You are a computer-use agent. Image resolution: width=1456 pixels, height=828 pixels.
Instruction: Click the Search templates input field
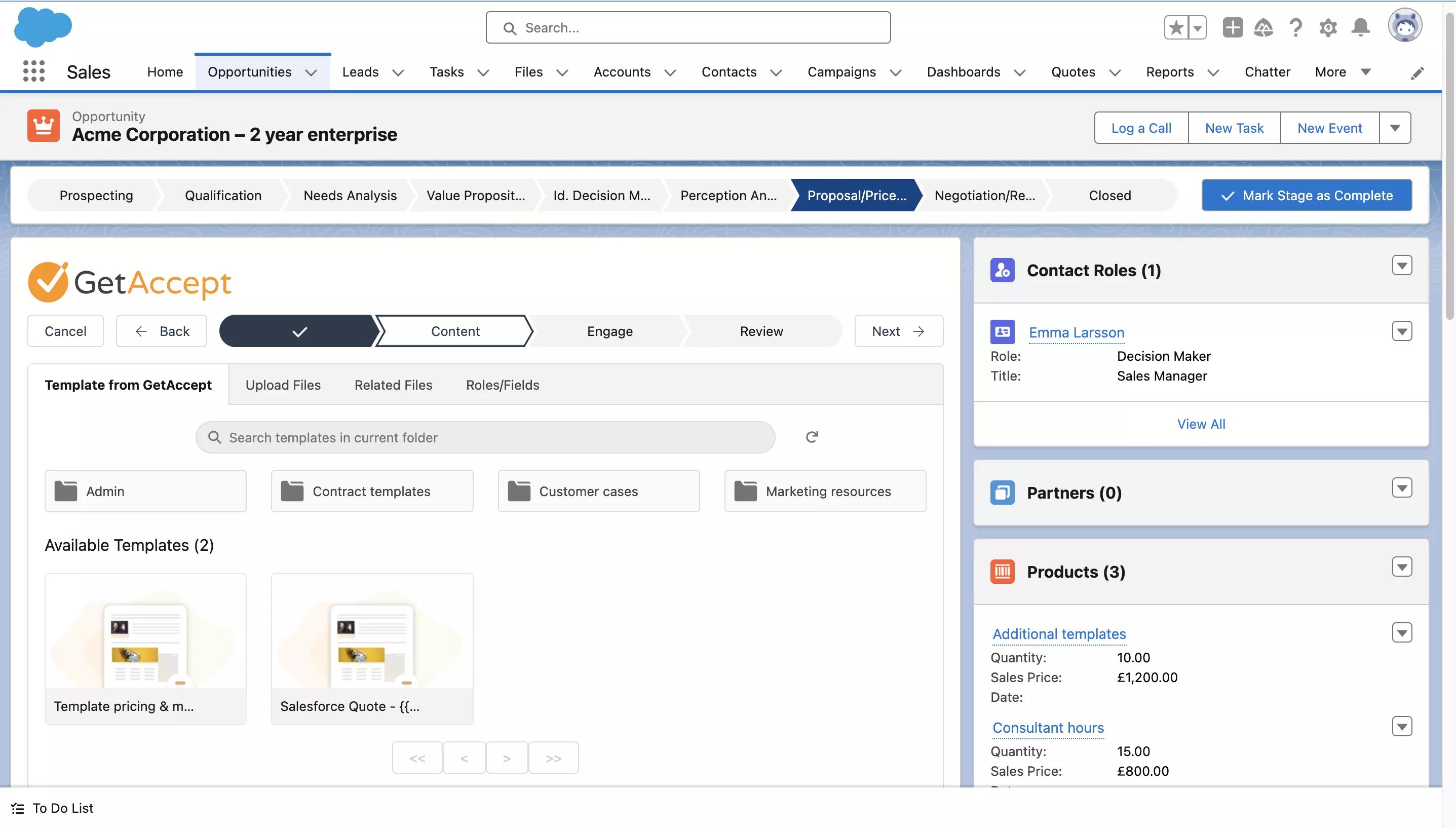point(485,437)
